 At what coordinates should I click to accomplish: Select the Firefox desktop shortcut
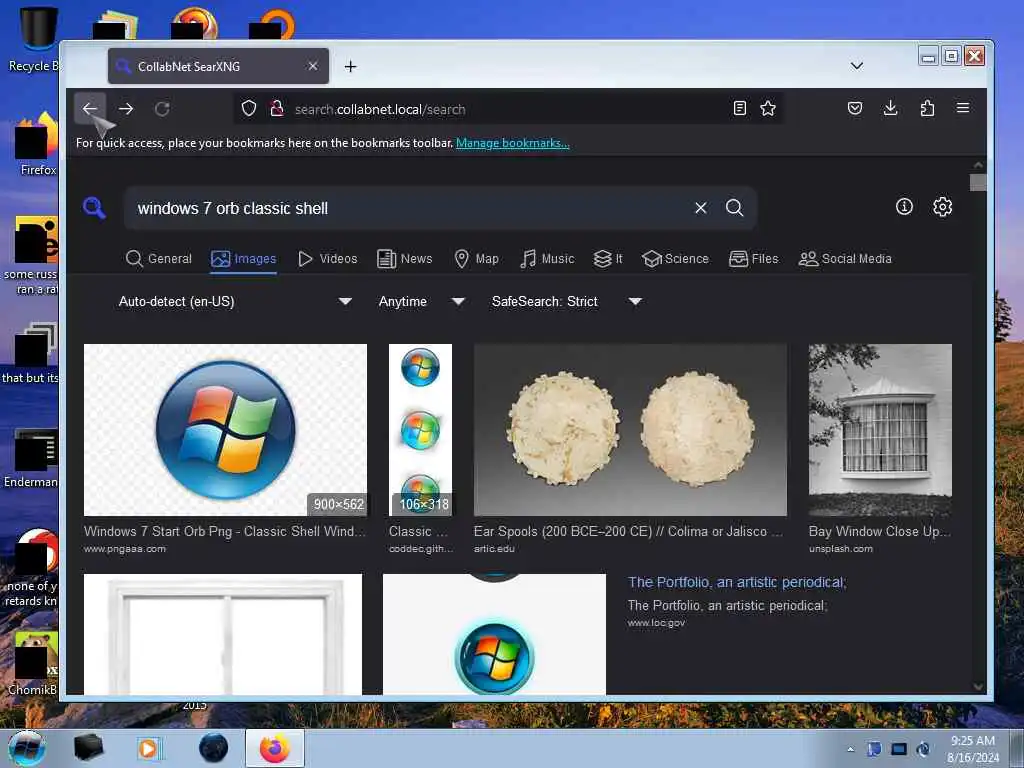38,144
